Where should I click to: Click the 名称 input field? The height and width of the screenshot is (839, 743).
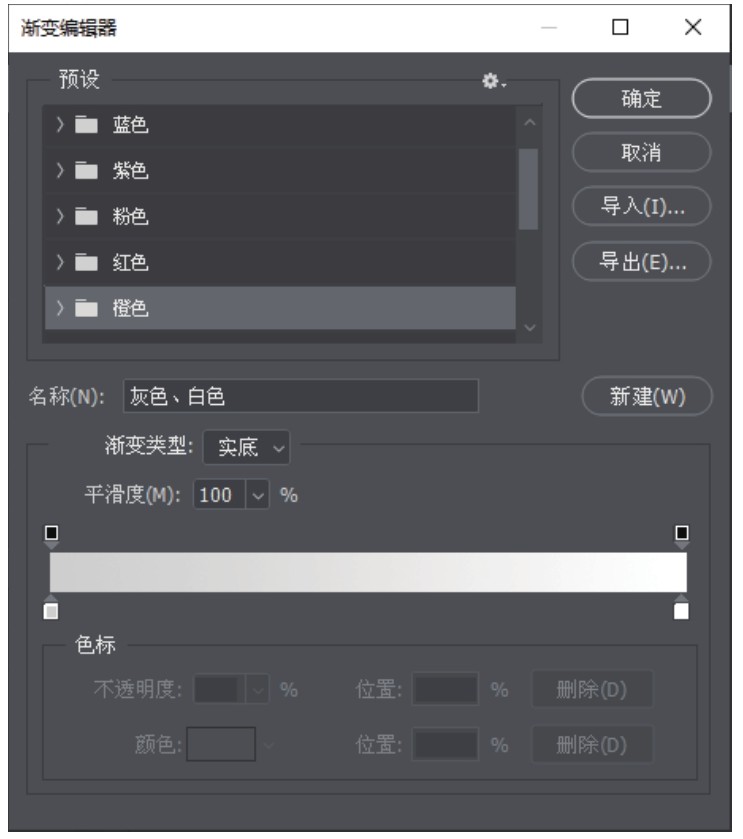point(301,396)
